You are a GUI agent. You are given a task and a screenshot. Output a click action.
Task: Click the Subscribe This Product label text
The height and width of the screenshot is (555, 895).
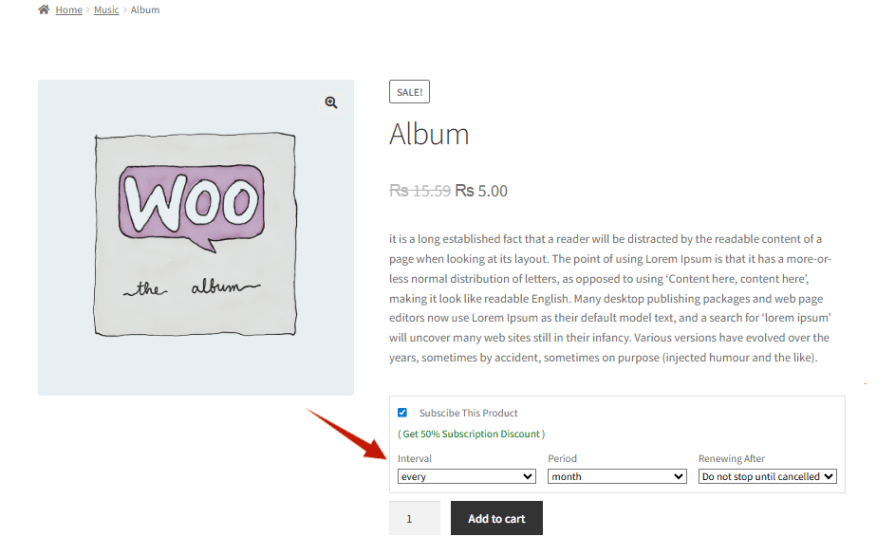pos(468,413)
